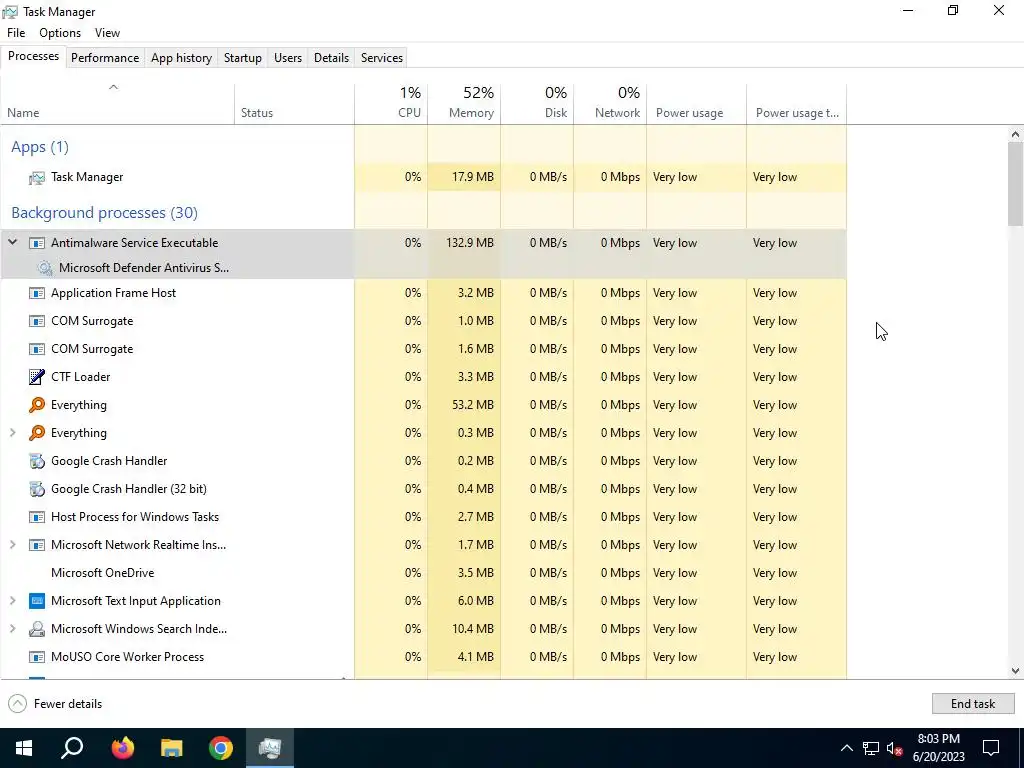Sort by Power usage trend column

click(797, 104)
